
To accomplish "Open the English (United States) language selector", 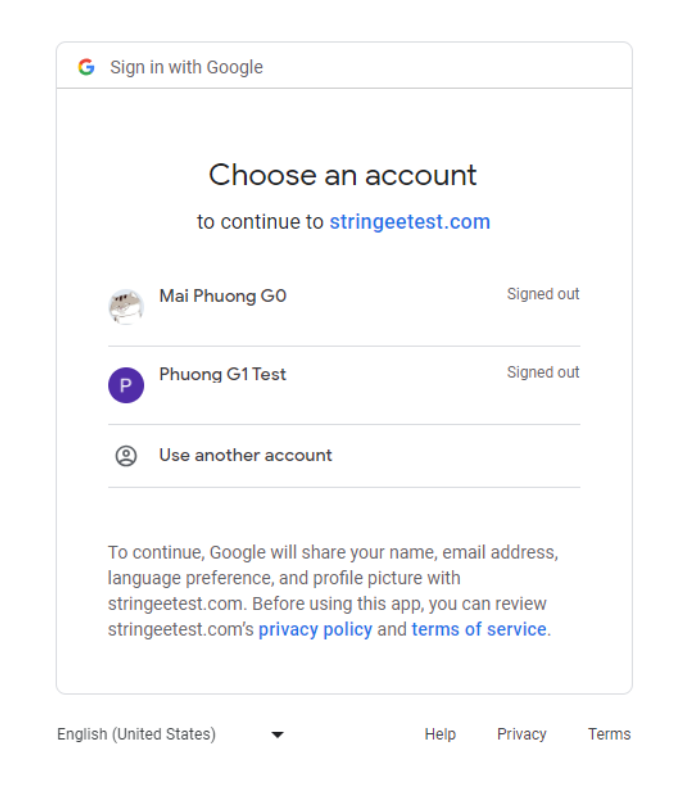I will [136, 734].
